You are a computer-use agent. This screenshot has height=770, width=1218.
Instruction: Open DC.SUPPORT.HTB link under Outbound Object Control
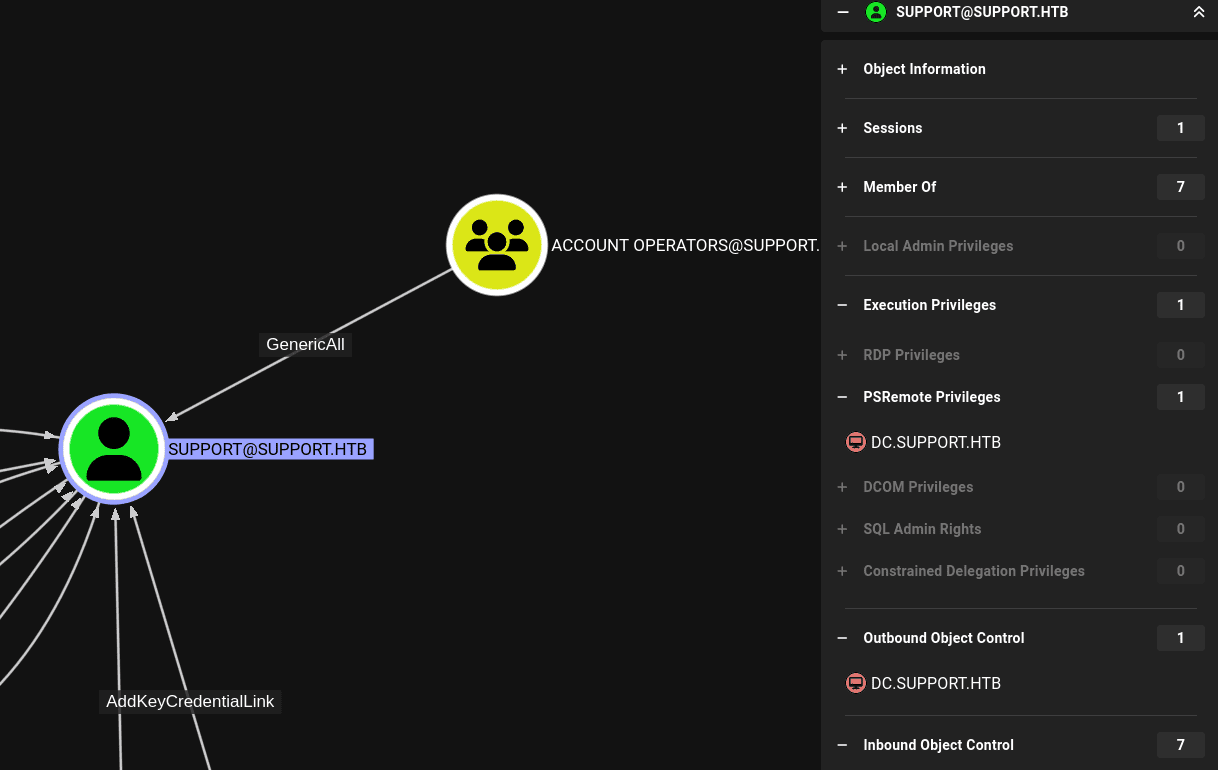click(936, 683)
